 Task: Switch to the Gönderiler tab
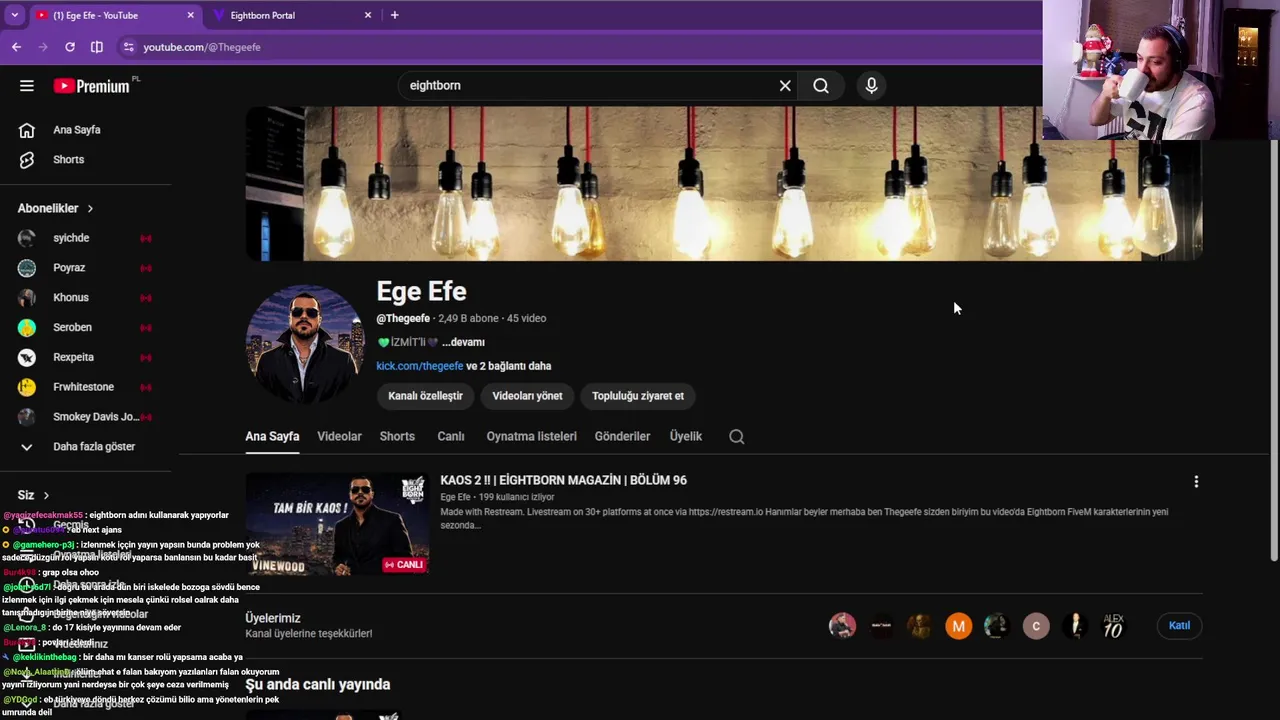[622, 437]
